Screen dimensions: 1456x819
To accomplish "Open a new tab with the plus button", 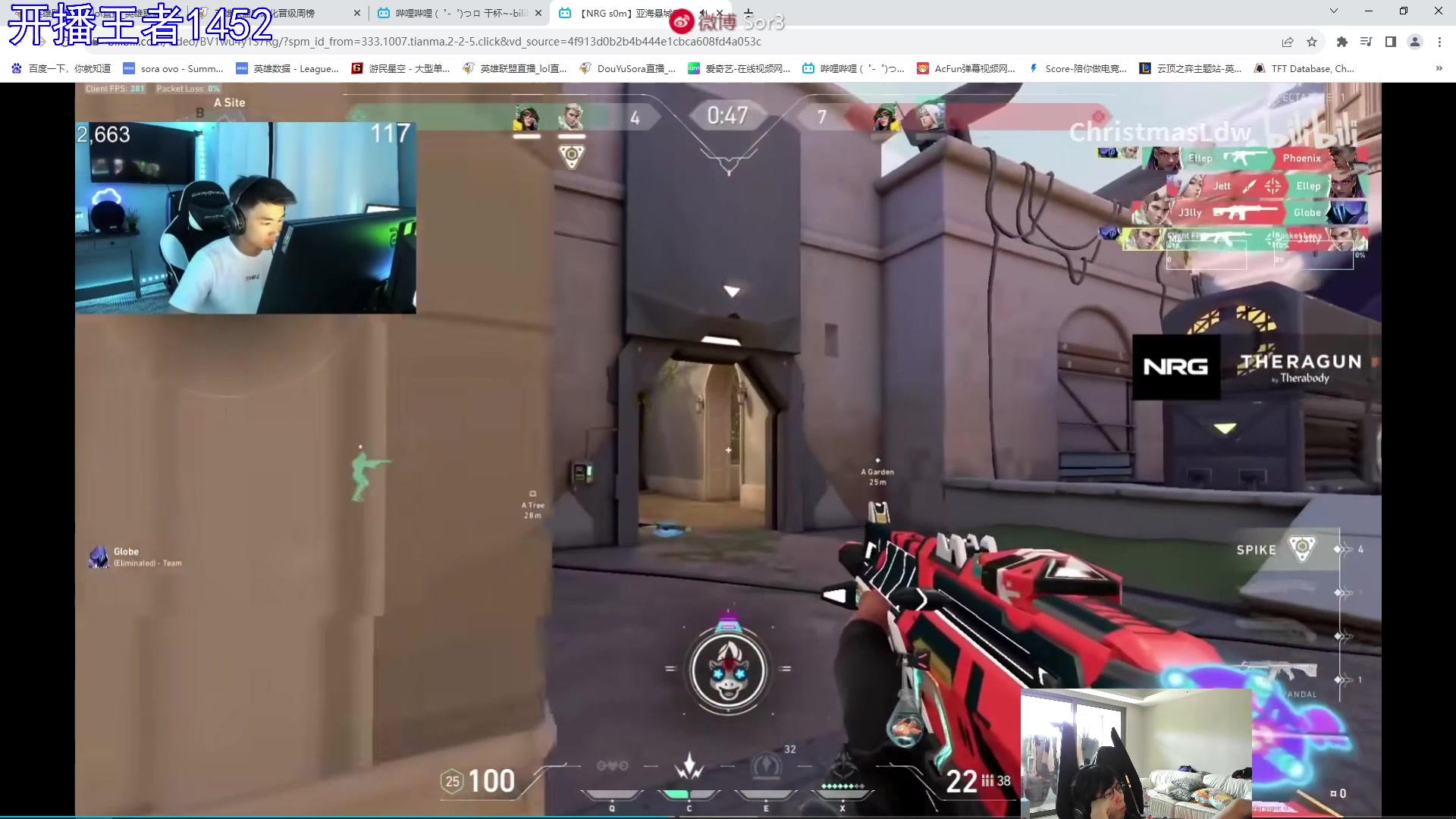I will pyautogui.click(x=748, y=13).
